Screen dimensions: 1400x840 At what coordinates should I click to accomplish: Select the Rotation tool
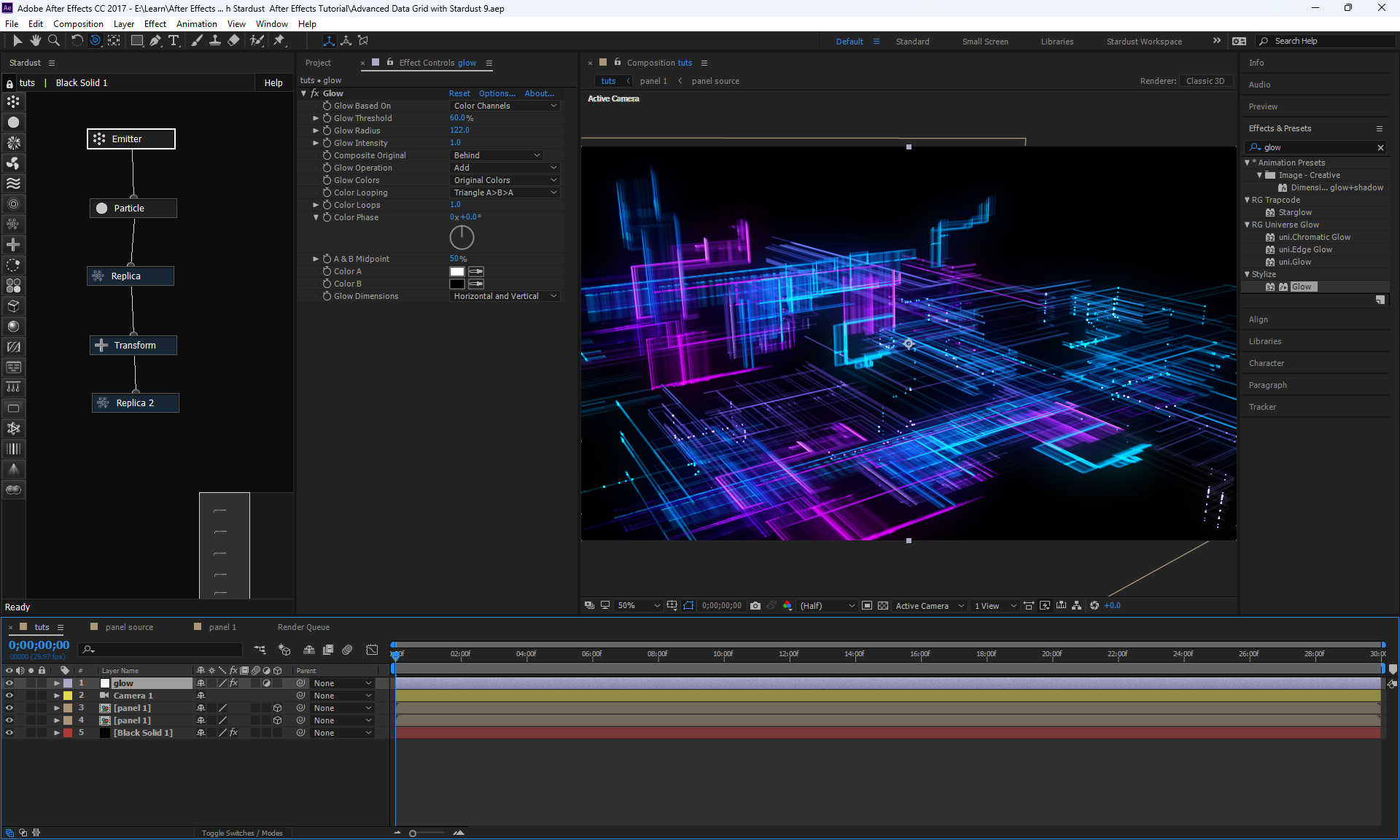77,41
